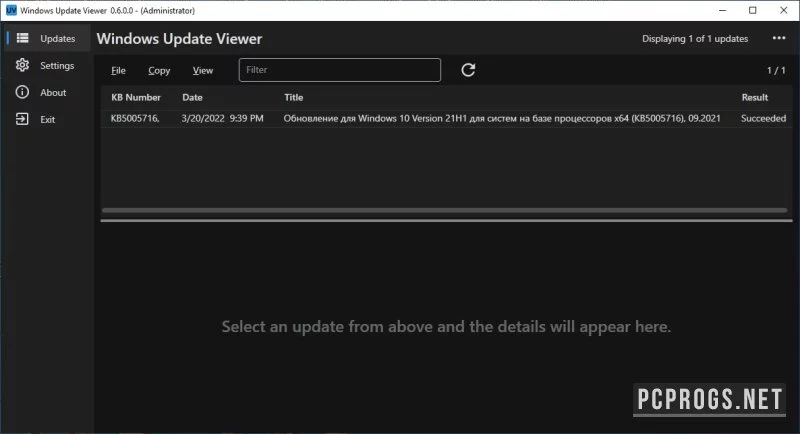800x434 pixels.
Task: Click the 3/20/2022 9:39 PM date cell
Action: point(222,118)
